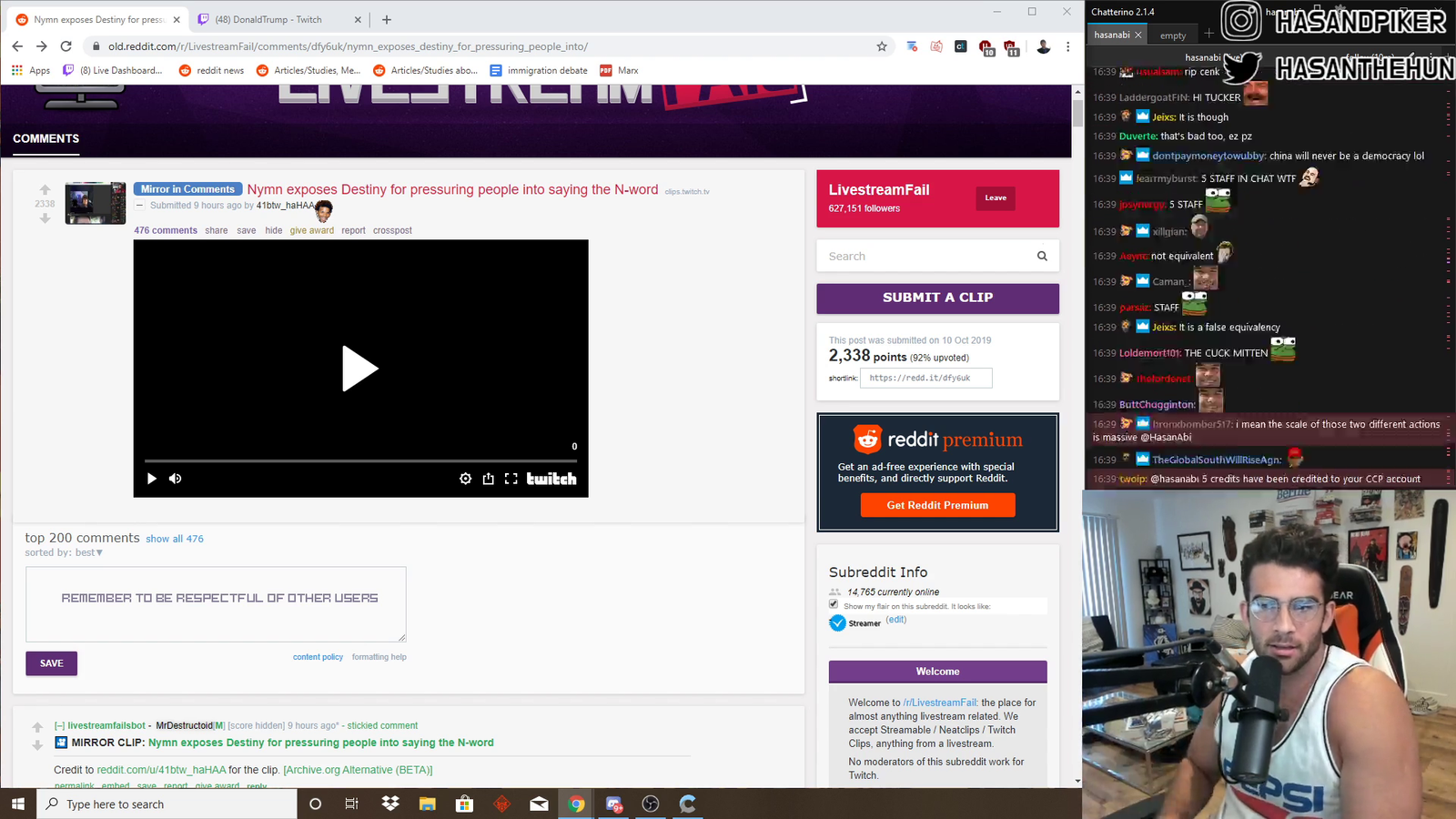The width and height of the screenshot is (1456, 819).
Task: Click the address bar URL
Action: point(348,46)
